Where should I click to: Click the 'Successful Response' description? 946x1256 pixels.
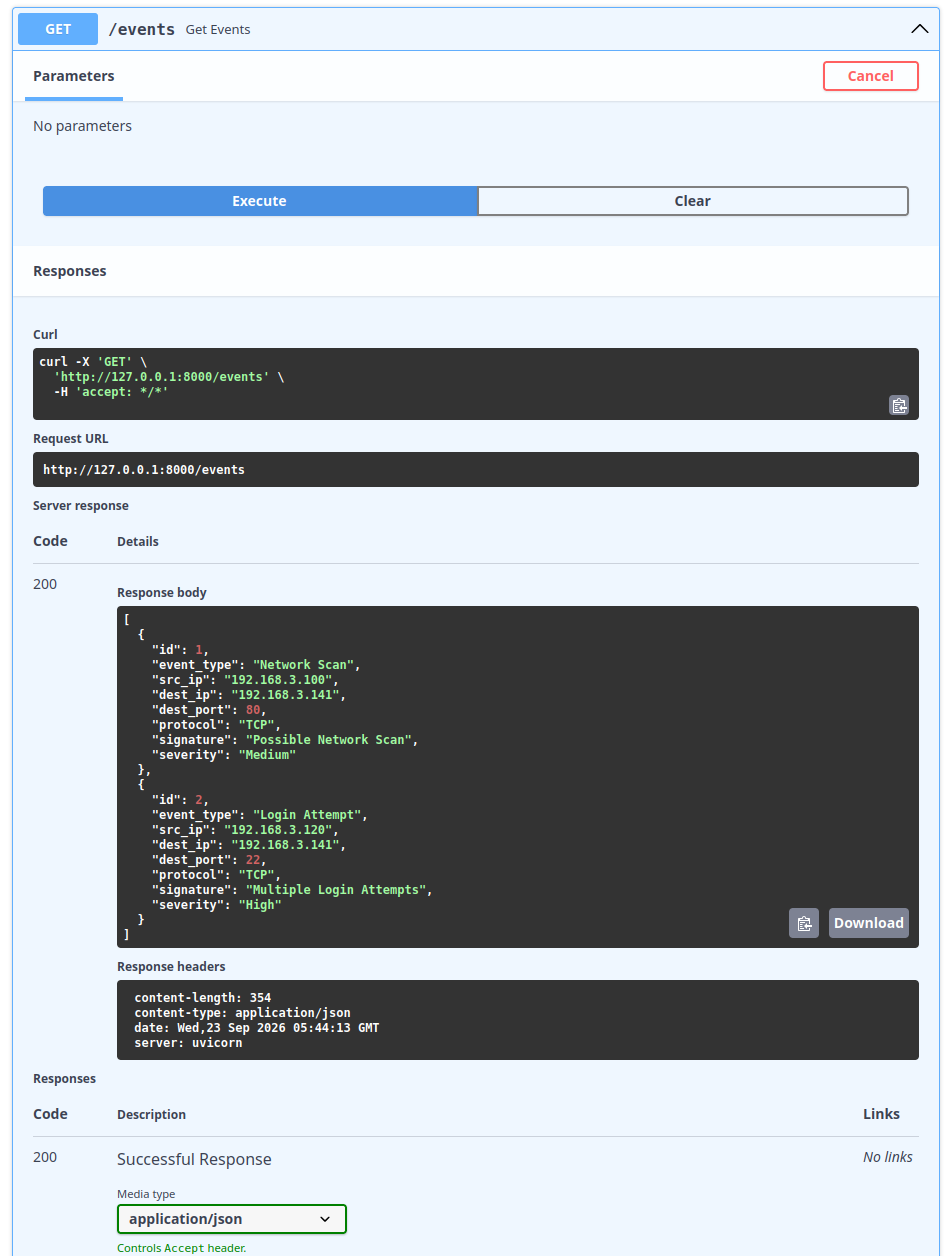194,1160
